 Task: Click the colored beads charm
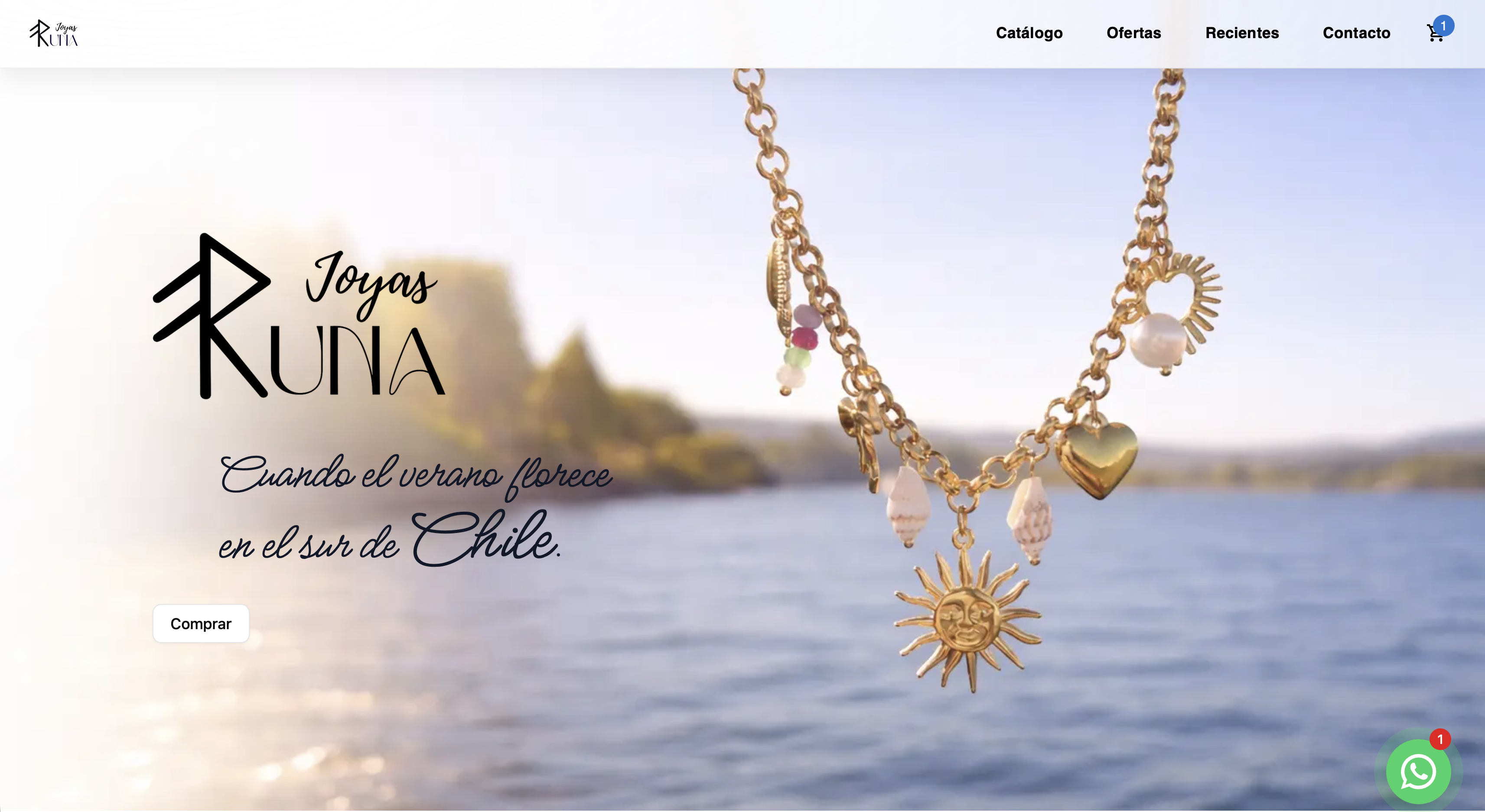coord(800,349)
